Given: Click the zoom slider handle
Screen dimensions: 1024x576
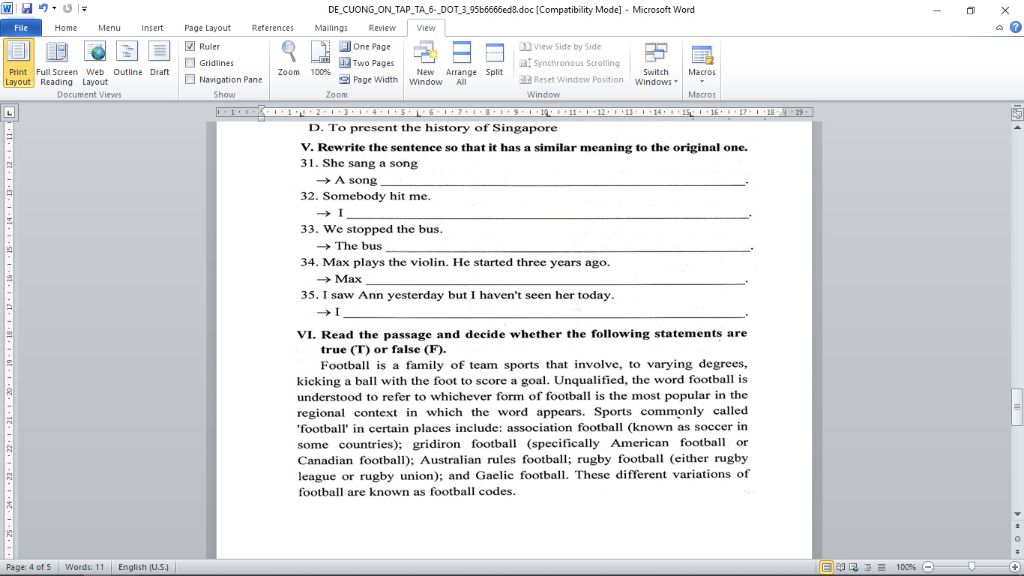Looking at the screenshot, I should coord(972,567).
